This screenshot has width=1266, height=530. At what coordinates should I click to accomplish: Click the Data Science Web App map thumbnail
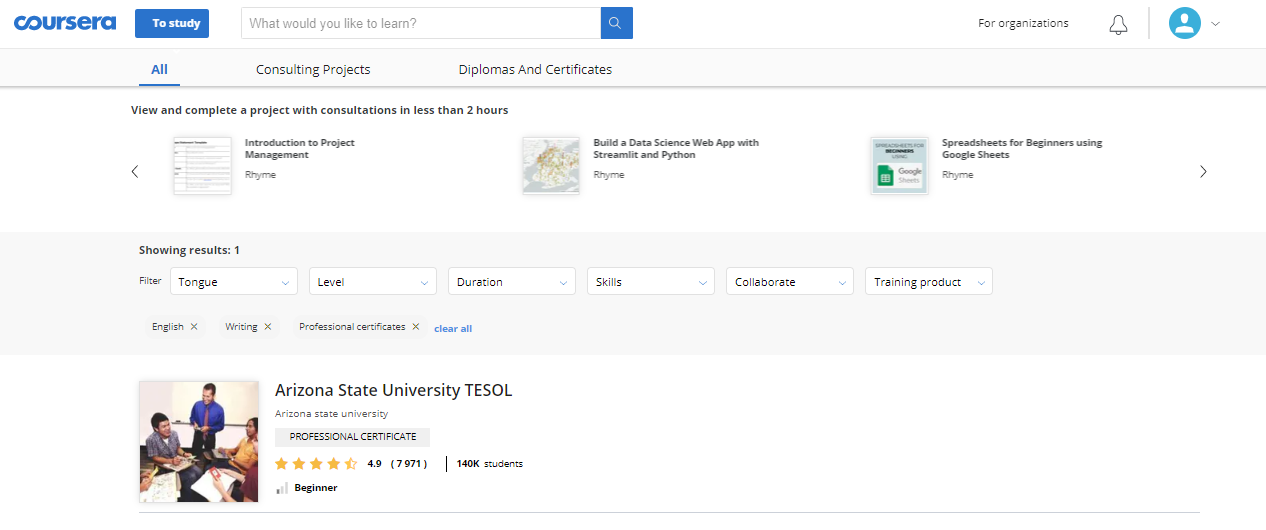551,166
